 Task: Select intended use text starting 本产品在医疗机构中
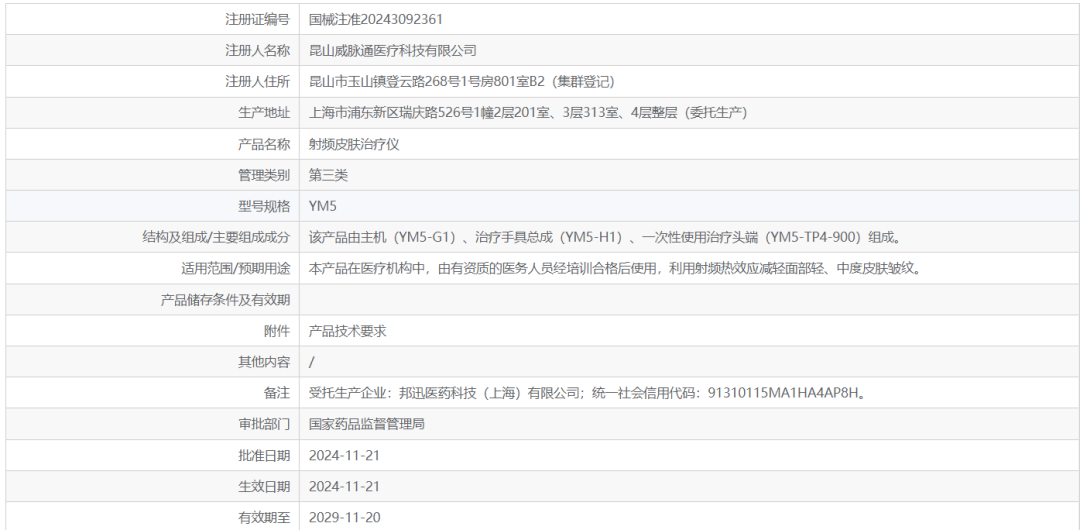point(615,269)
